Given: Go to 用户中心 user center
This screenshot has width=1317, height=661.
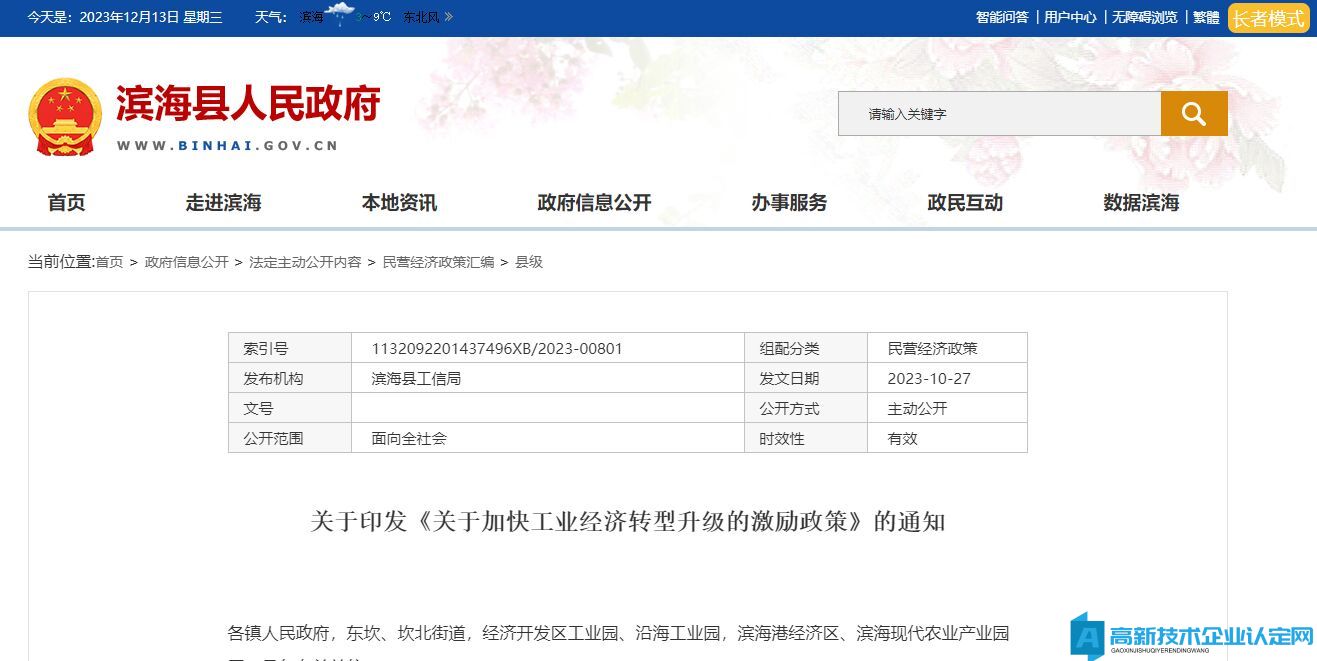Looking at the screenshot, I should 1070,17.
